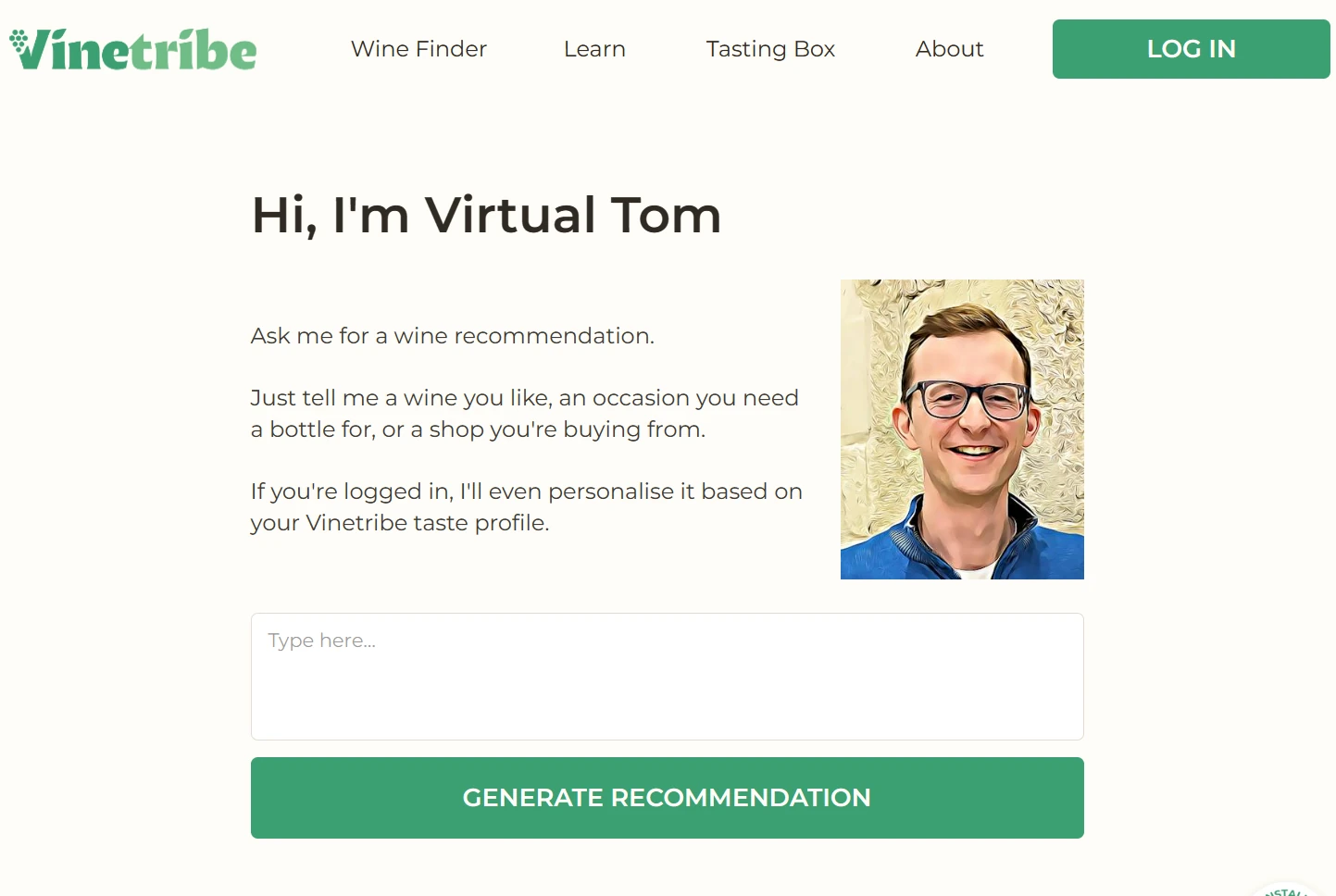Click the 'If you're logged in' paragraph
The height and width of the screenshot is (896, 1336).
526,507
